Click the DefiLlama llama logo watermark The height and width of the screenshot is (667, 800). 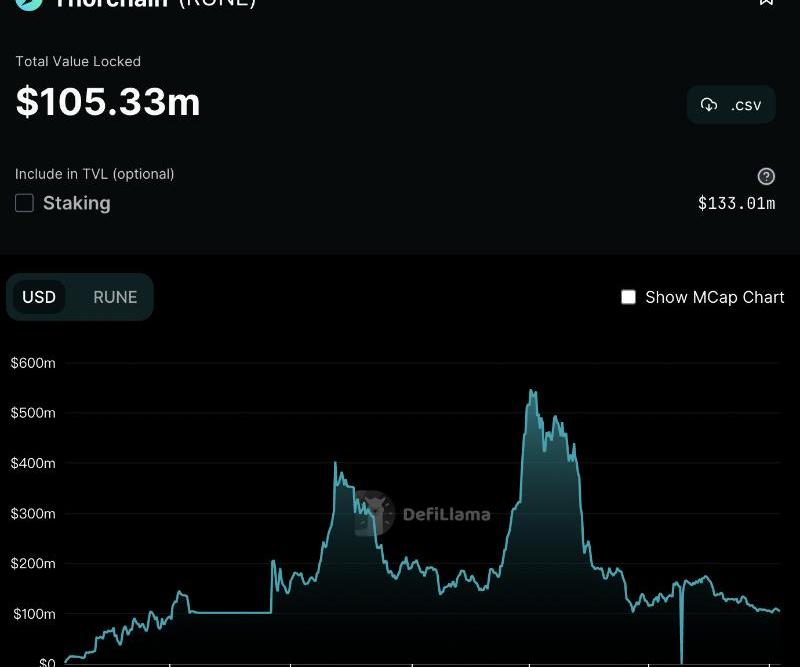[375, 513]
